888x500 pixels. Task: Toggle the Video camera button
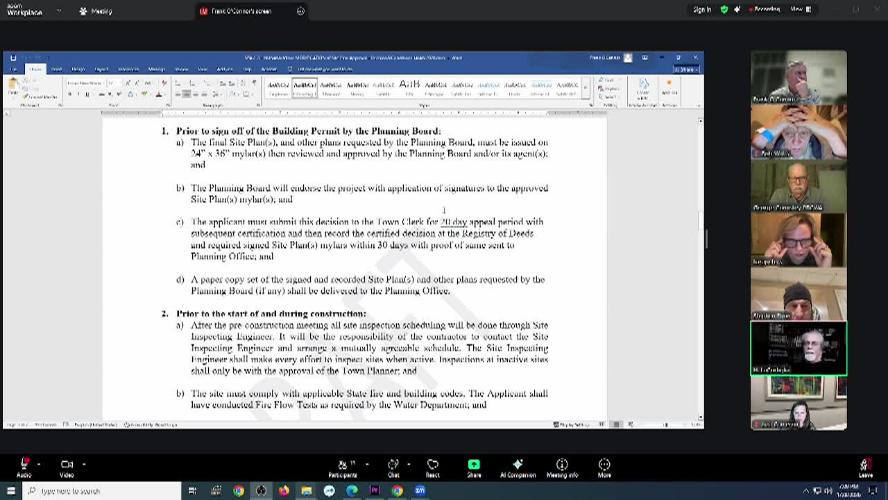click(x=66, y=466)
